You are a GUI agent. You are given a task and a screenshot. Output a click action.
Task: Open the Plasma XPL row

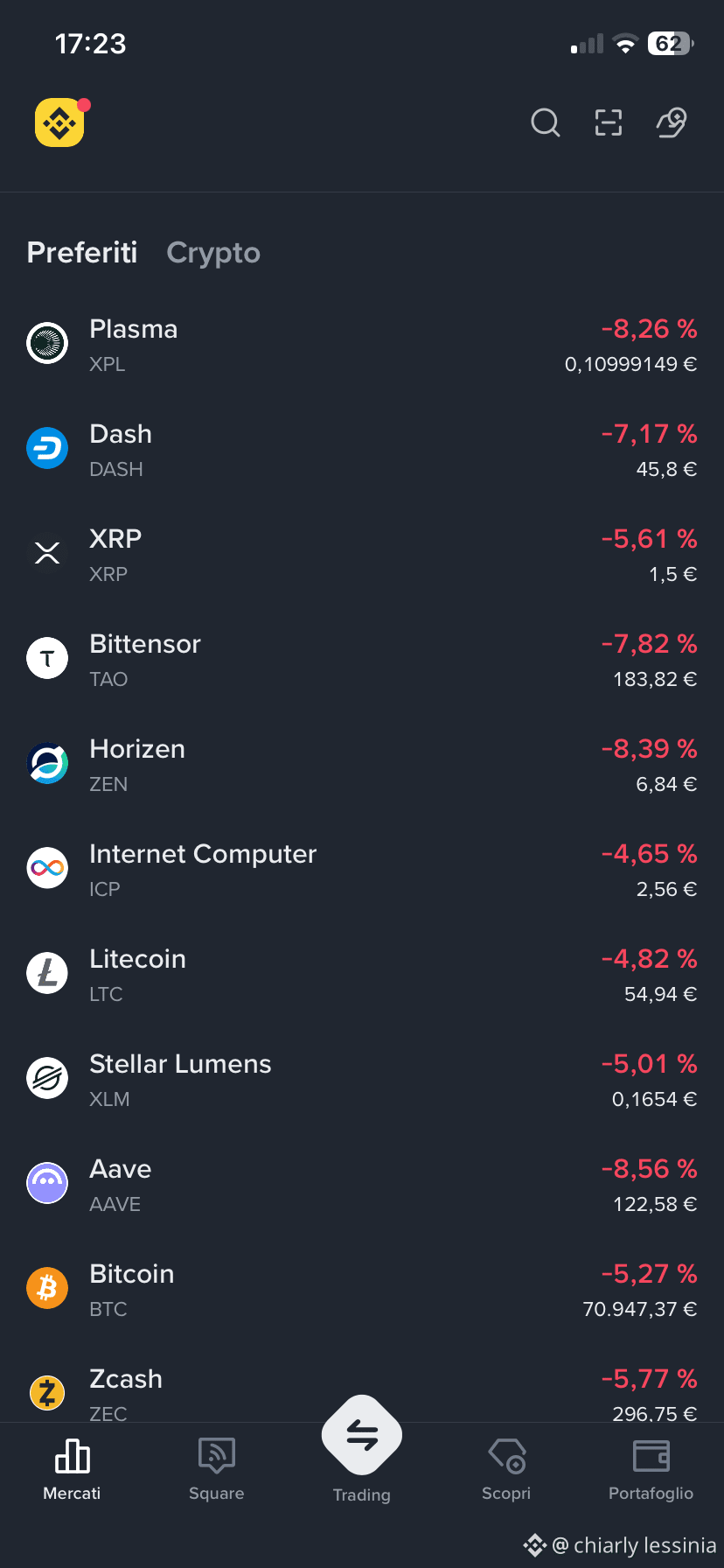pos(362,345)
